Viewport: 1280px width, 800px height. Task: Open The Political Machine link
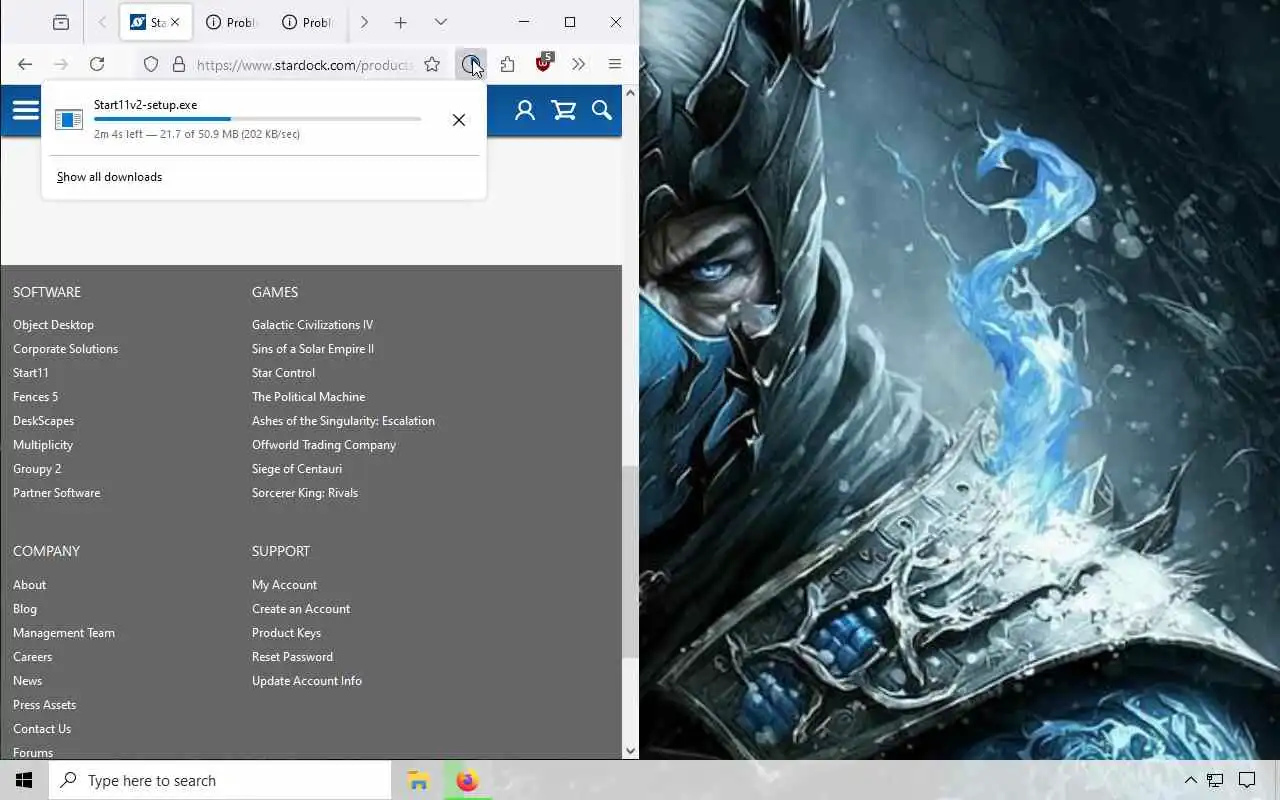(x=308, y=397)
